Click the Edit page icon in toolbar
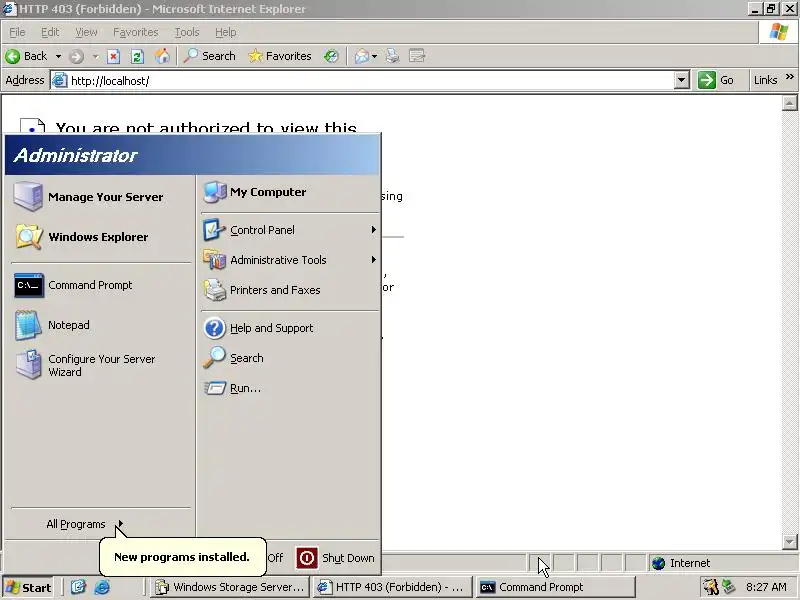 click(417, 56)
